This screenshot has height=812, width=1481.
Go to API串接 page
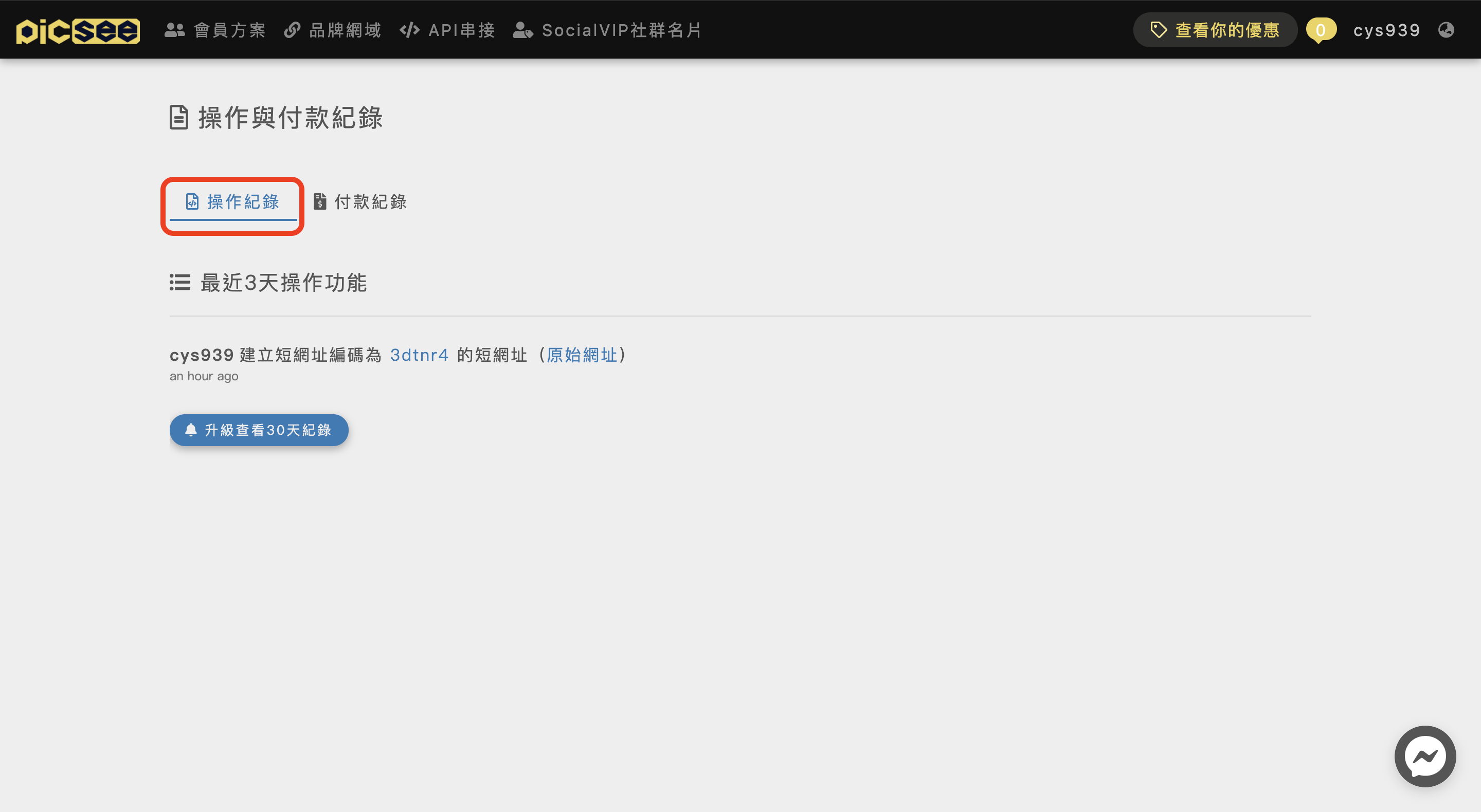(x=447, y=30)
